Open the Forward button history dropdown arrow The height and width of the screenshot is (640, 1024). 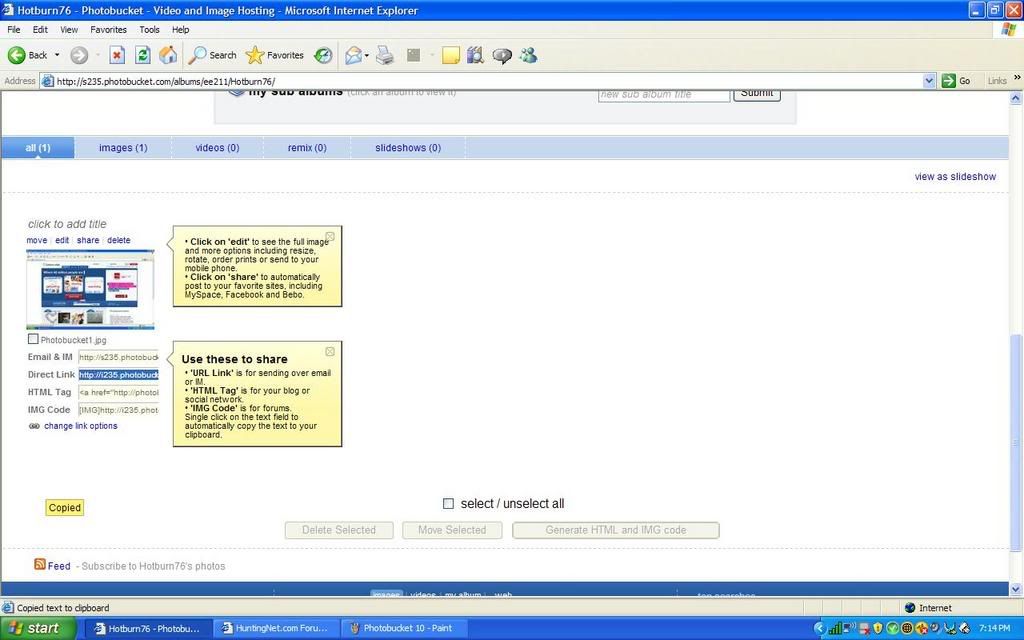97,56
